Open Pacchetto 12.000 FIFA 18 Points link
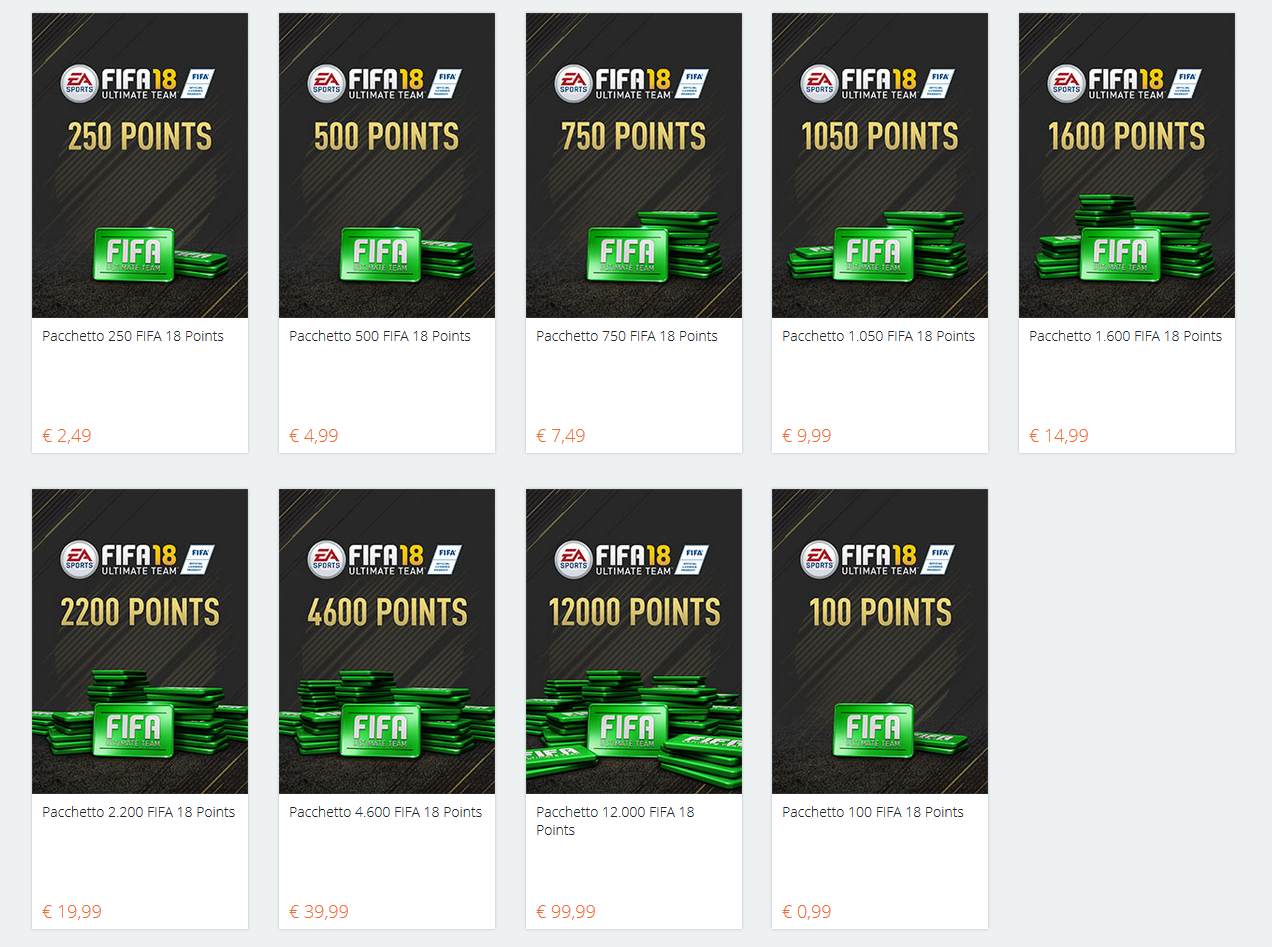 [x=615, y=821]
